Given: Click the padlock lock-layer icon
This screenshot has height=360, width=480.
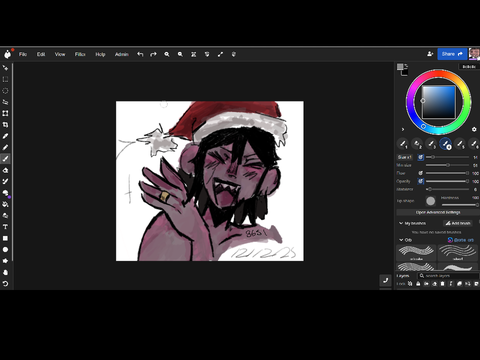Looking at the screenshot, I should (x=418, y=284).
